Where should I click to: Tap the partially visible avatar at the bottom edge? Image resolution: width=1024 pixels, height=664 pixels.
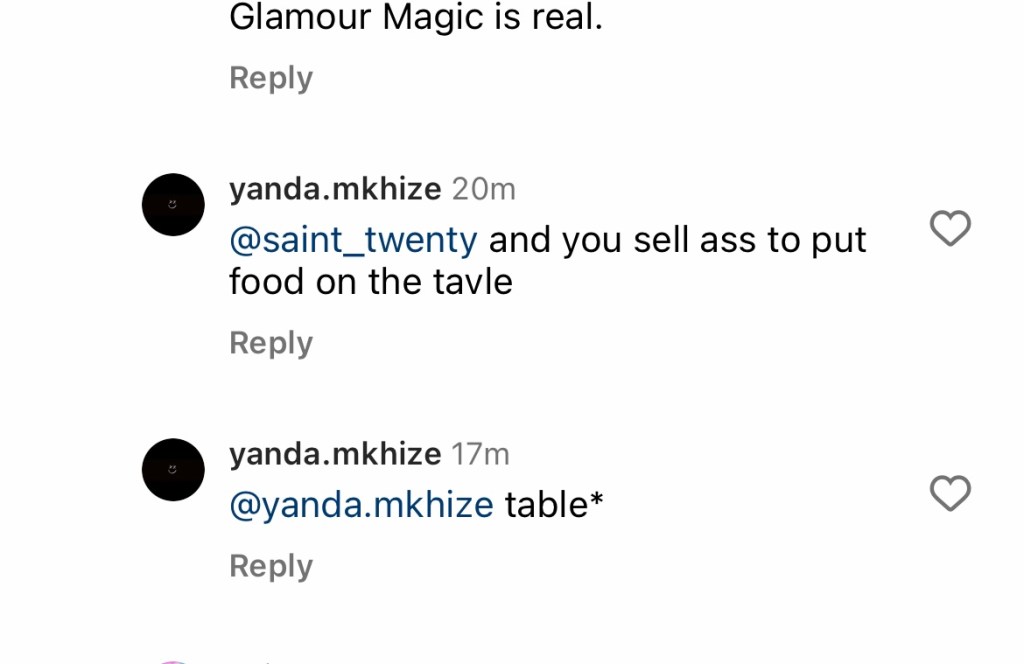pyautogui.click(x=173, y=660)
